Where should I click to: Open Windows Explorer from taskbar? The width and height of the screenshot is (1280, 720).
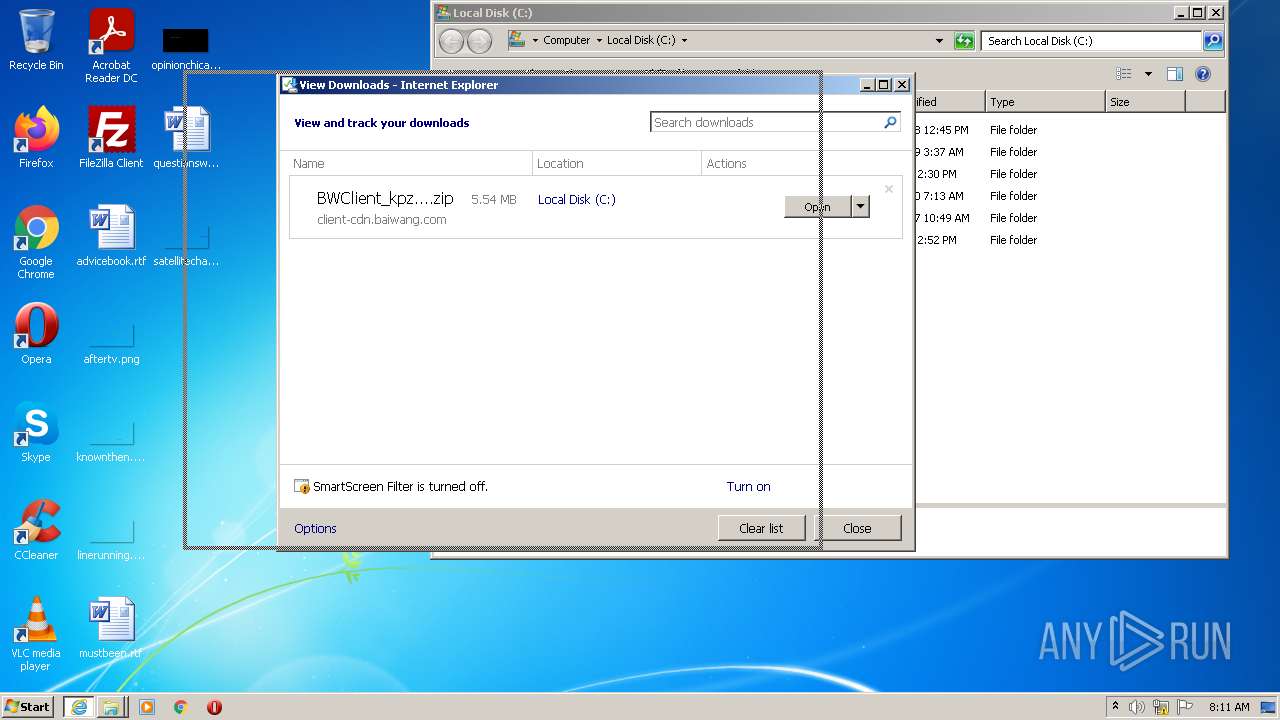pos(111,707)
